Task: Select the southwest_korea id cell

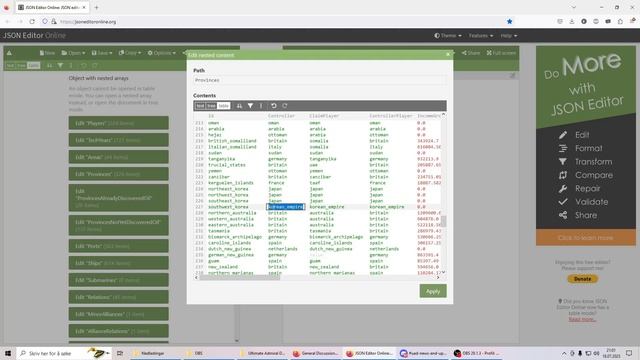Action: pos(228,207)
